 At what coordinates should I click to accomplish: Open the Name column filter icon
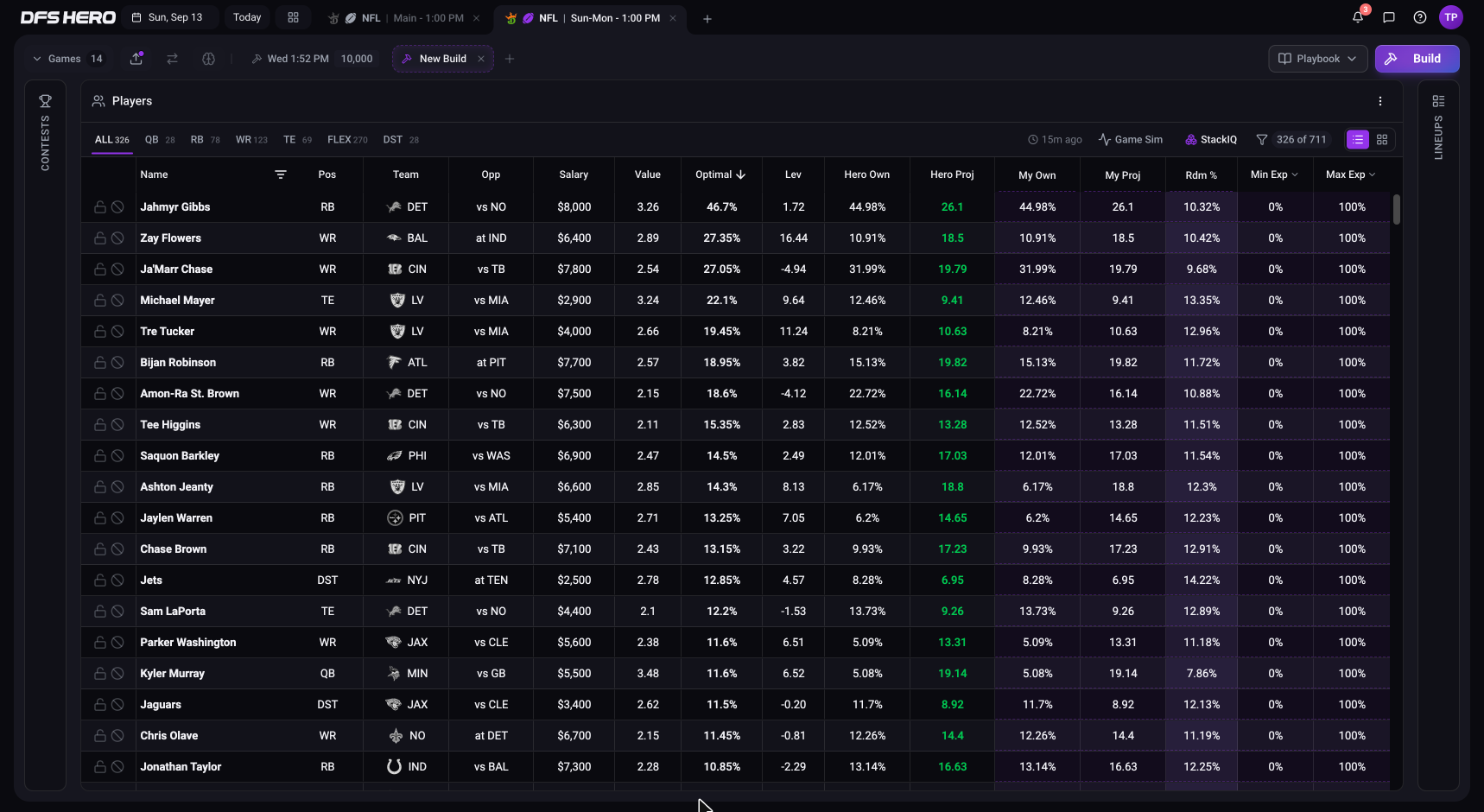click(x=281, y=174)
